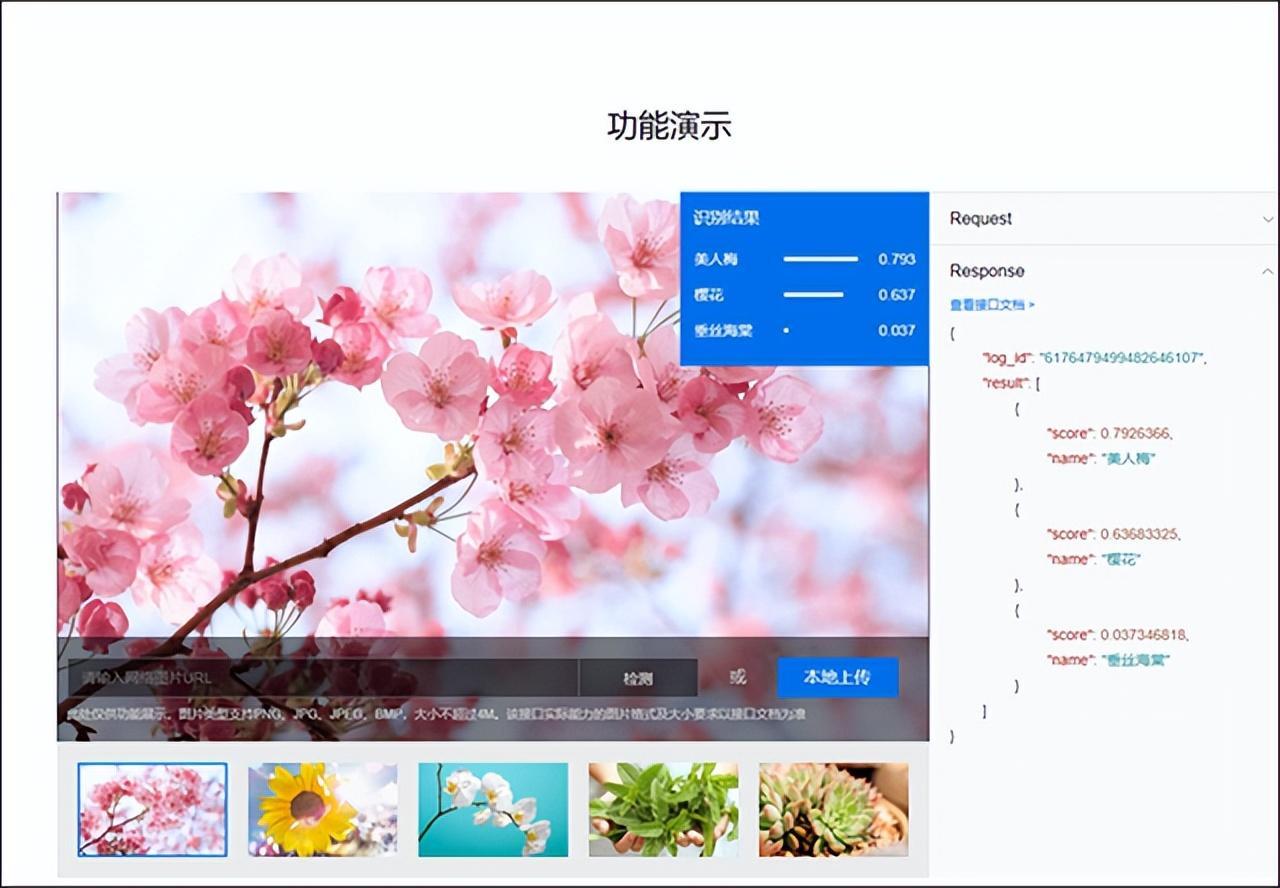
Task: Click the 识别结果 results panel title
Action: (x=726, y=218)
